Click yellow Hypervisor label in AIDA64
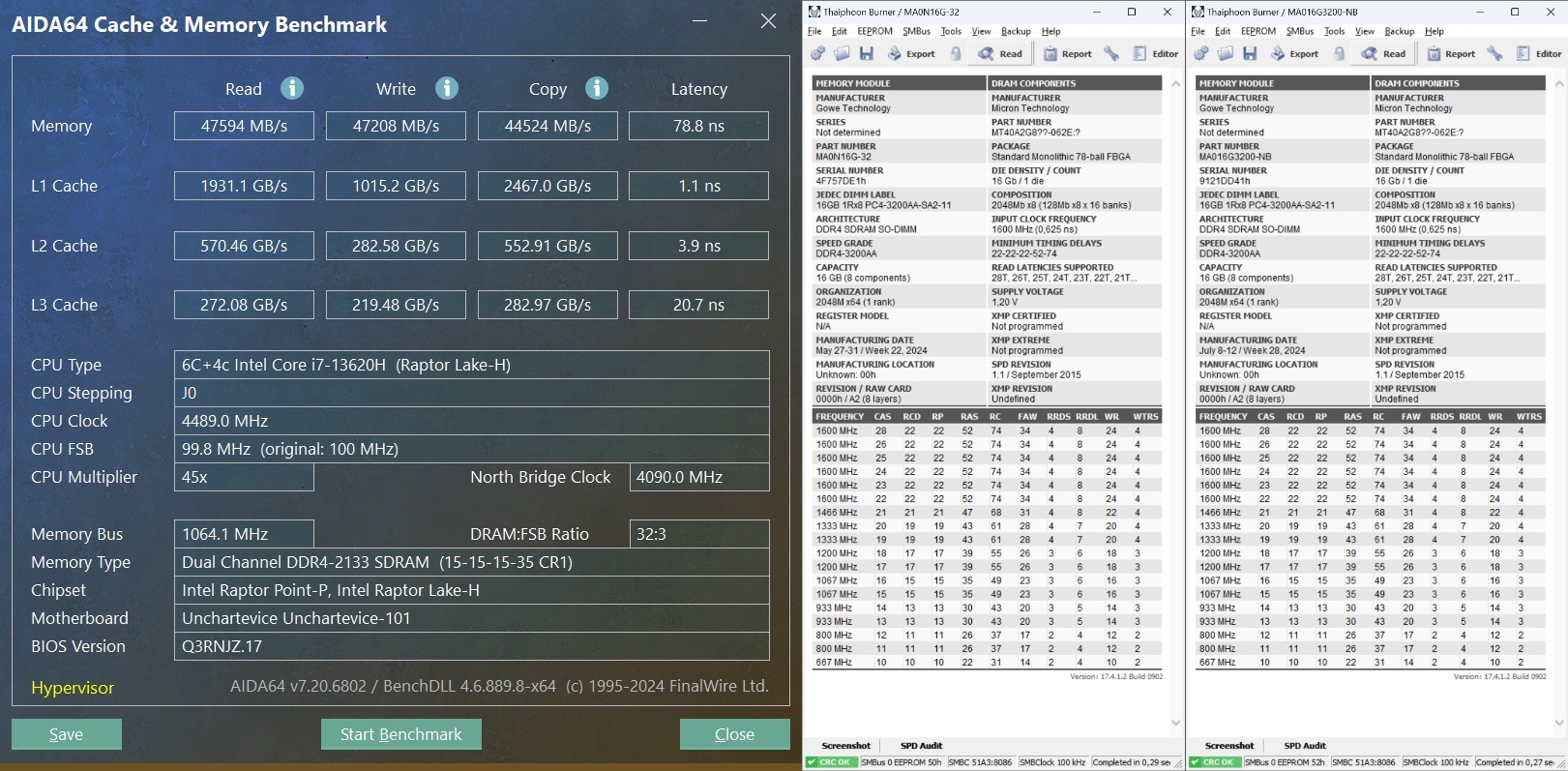The height and width of the screenshot is (771, 1568). point(73,688)
